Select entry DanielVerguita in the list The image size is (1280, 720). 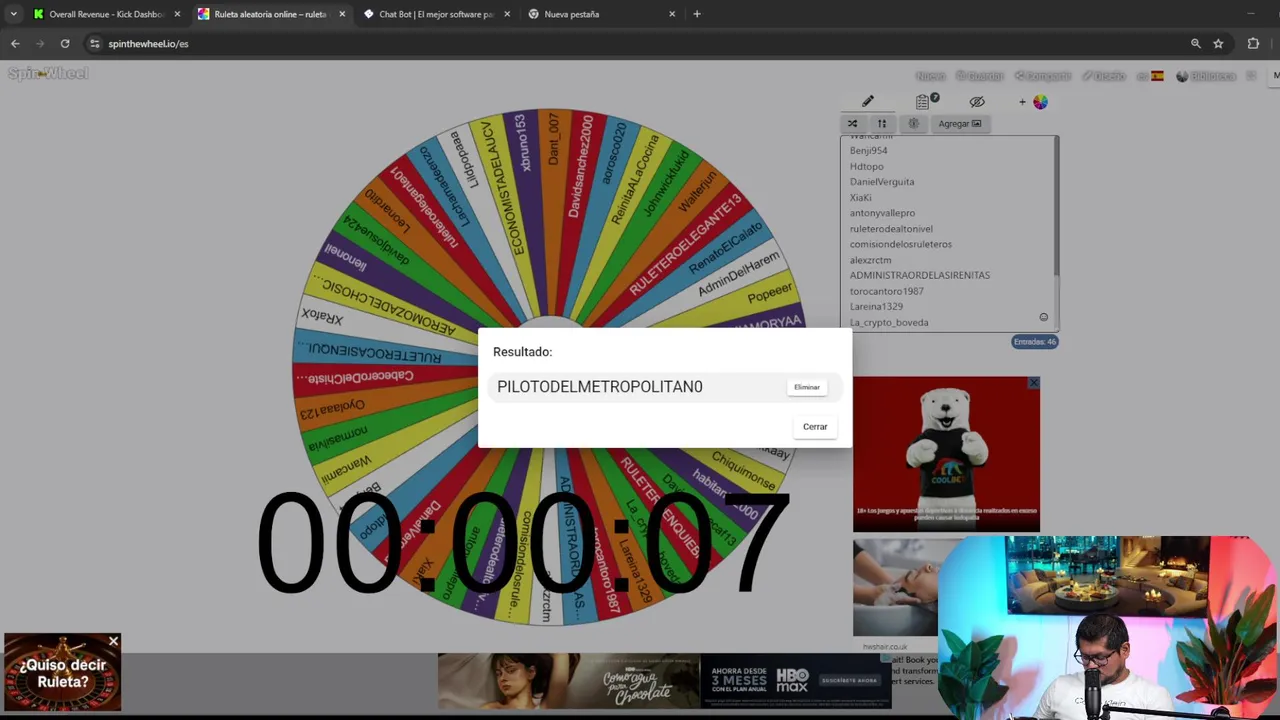coord(882,182)
